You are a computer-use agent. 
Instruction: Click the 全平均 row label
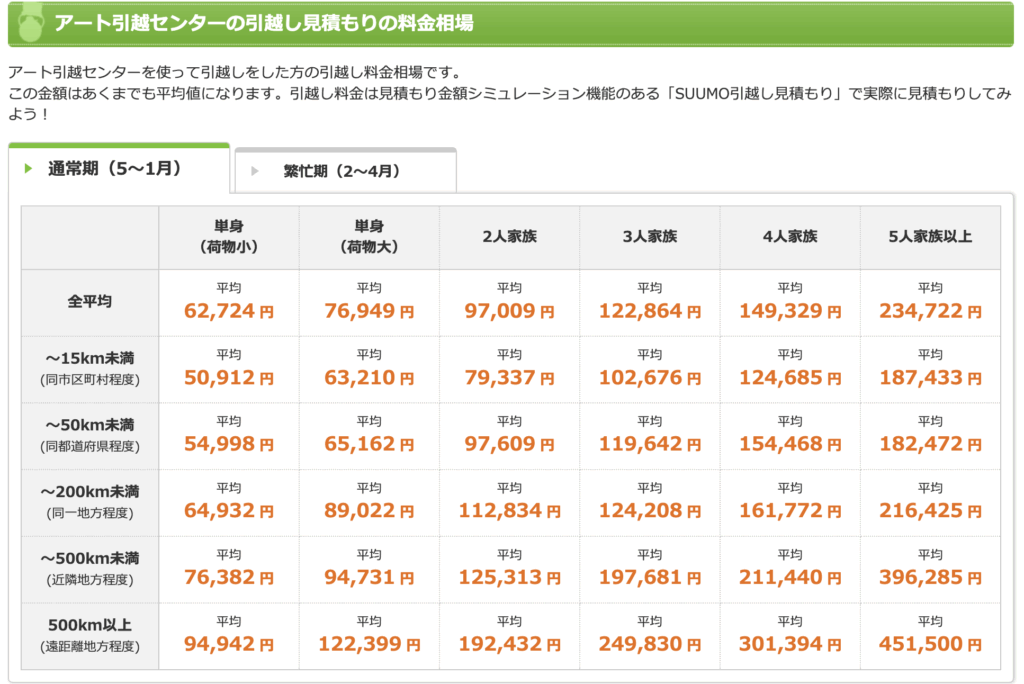coord(90,302)
